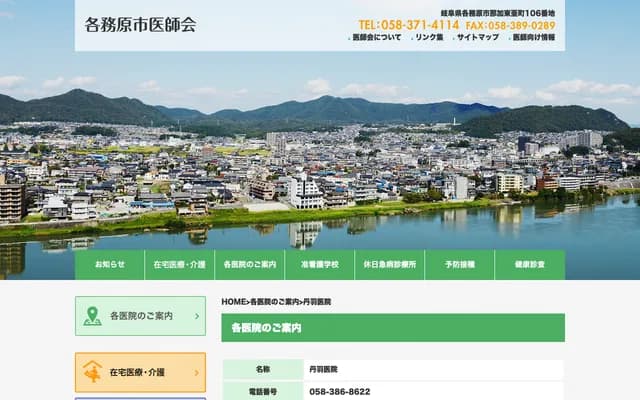Click chevron on 各医院のご案内 sidebar button

197,316
